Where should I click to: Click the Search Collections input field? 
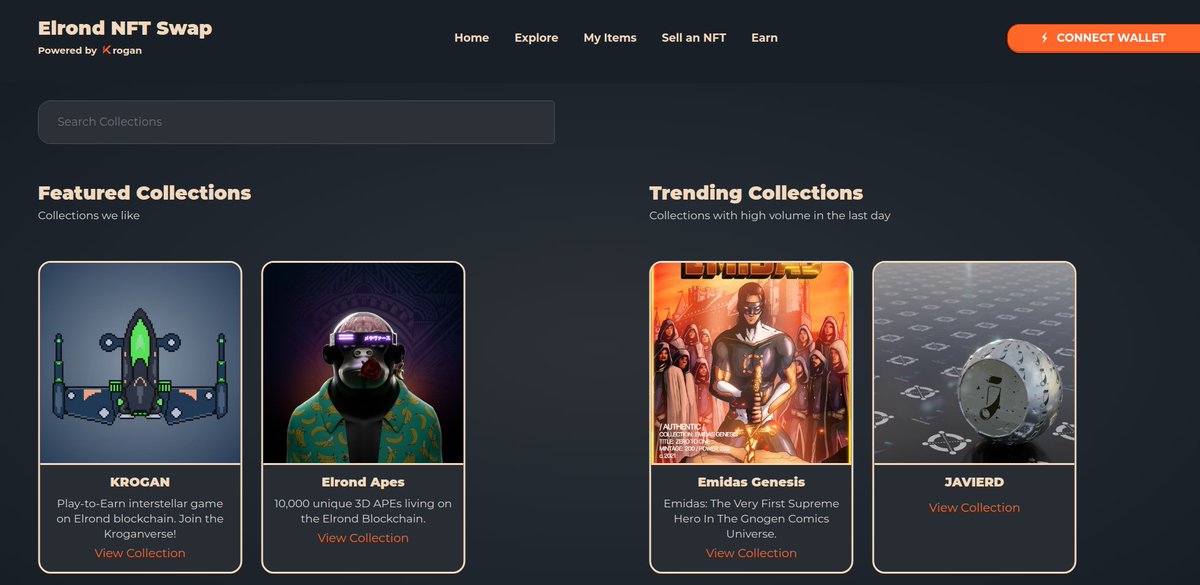[296, 122]
